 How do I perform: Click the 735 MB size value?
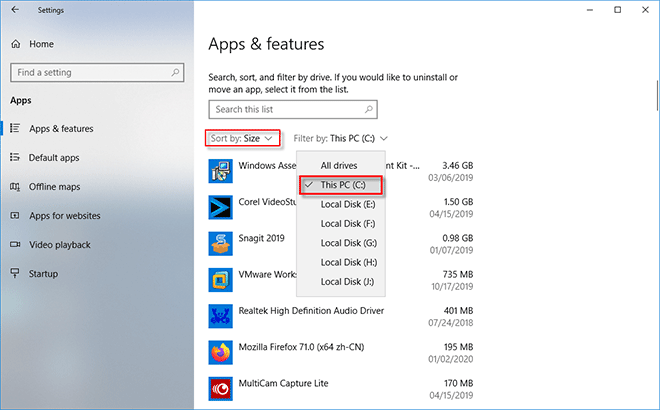click(458, 274)
